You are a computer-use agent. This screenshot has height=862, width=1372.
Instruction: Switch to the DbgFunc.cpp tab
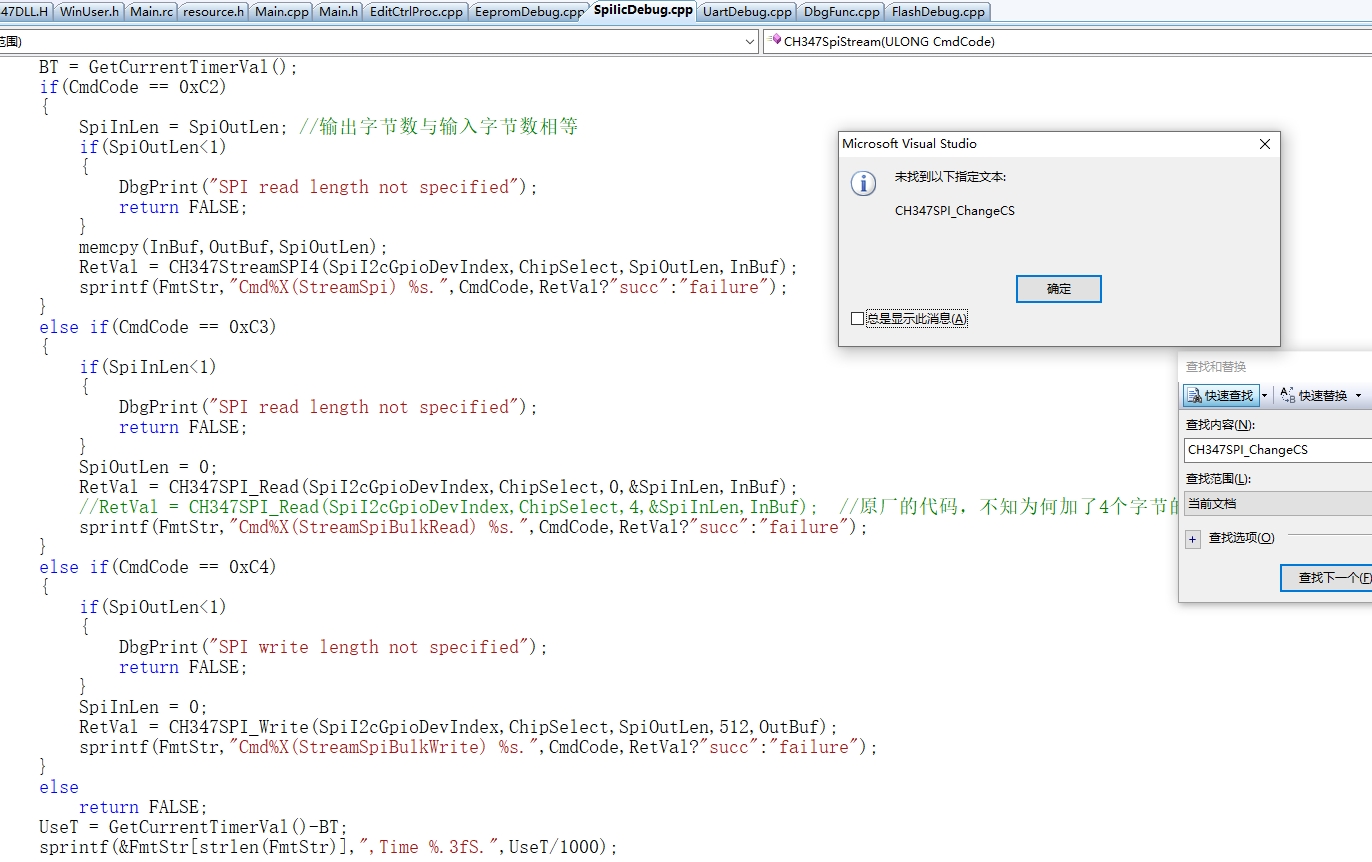(841, 12)
